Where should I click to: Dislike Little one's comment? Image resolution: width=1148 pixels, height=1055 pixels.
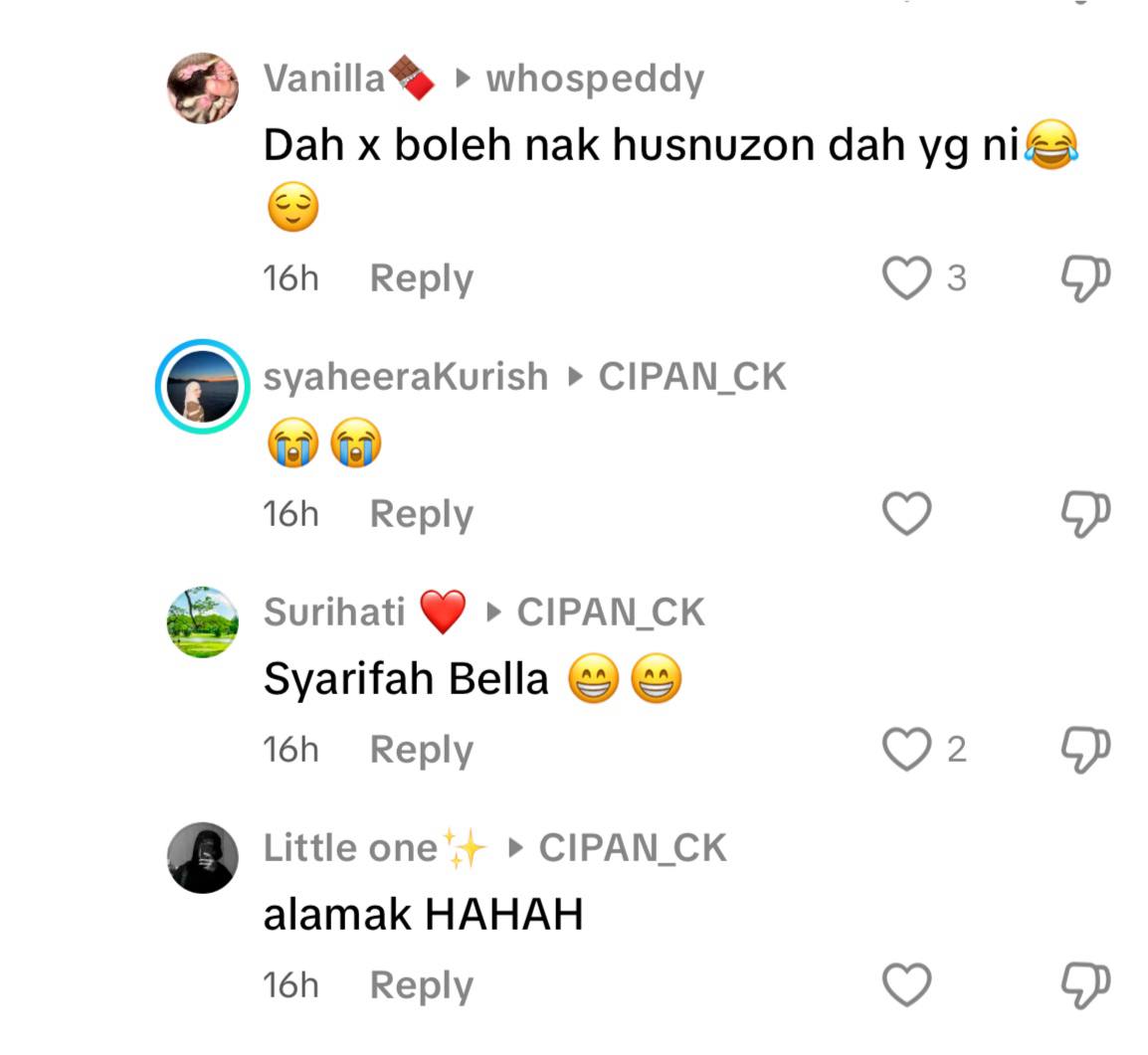(1085, 985)
